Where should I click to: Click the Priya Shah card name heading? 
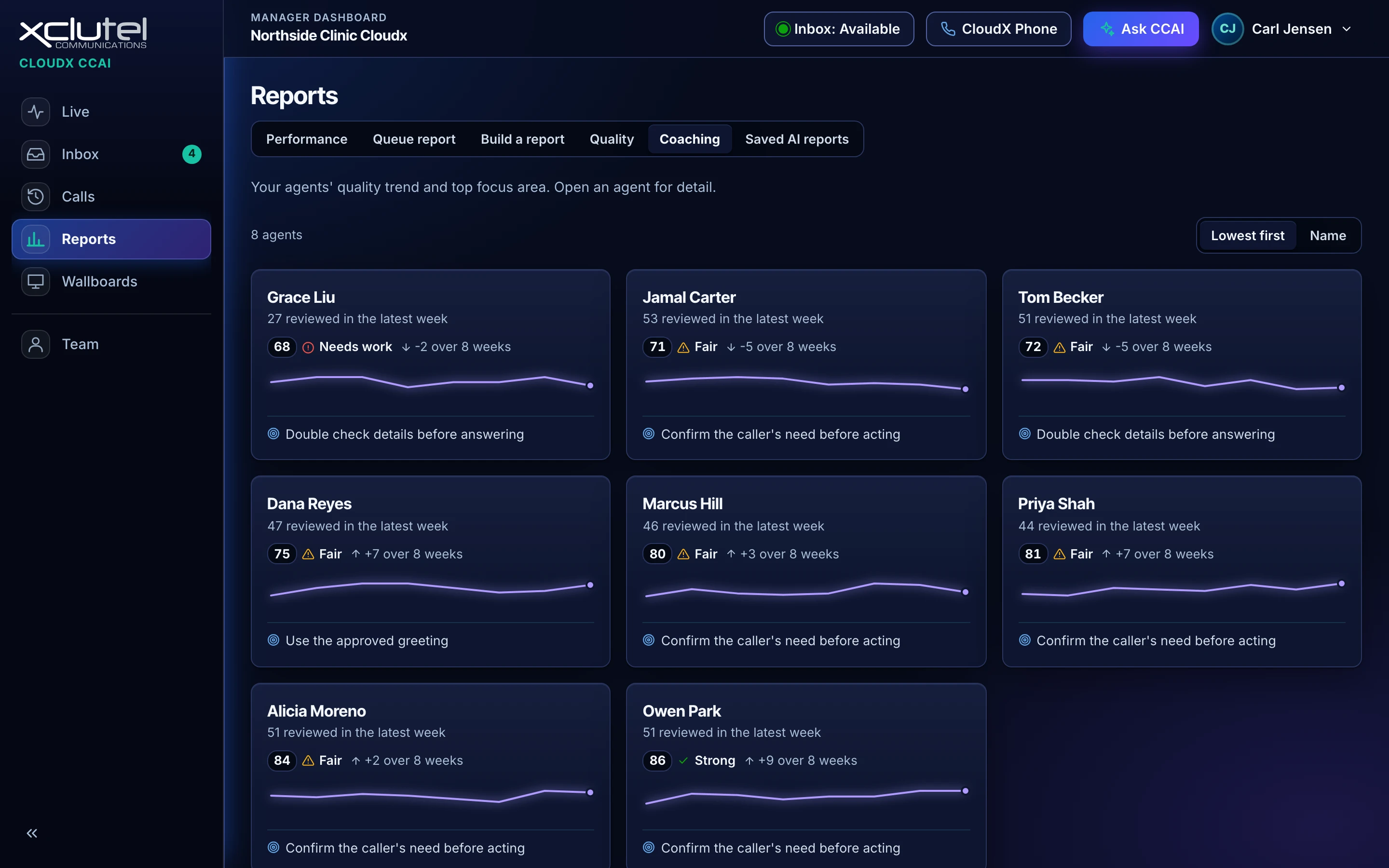[1056, 503]
